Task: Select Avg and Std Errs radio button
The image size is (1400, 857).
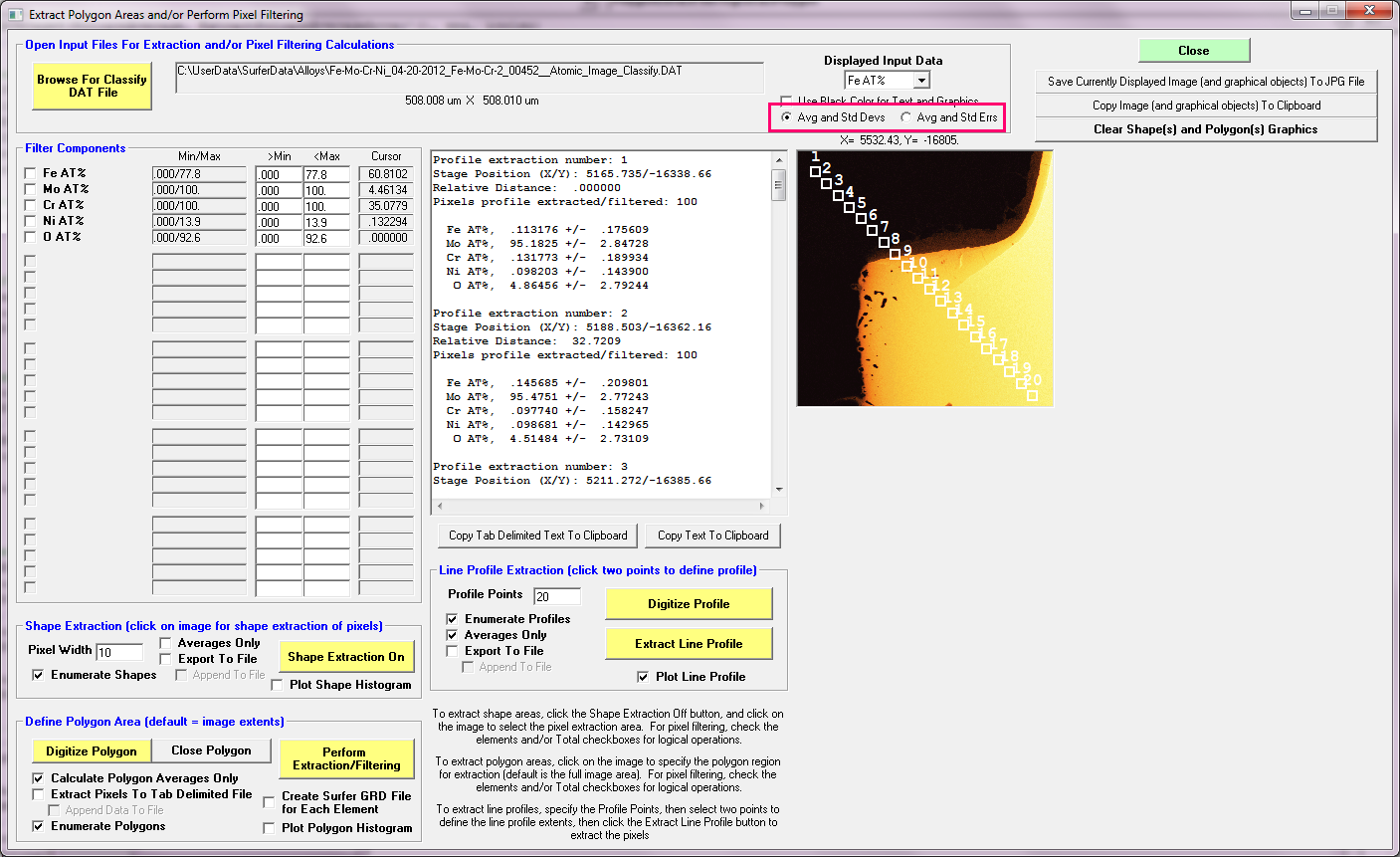Action: tap(906, 117)
